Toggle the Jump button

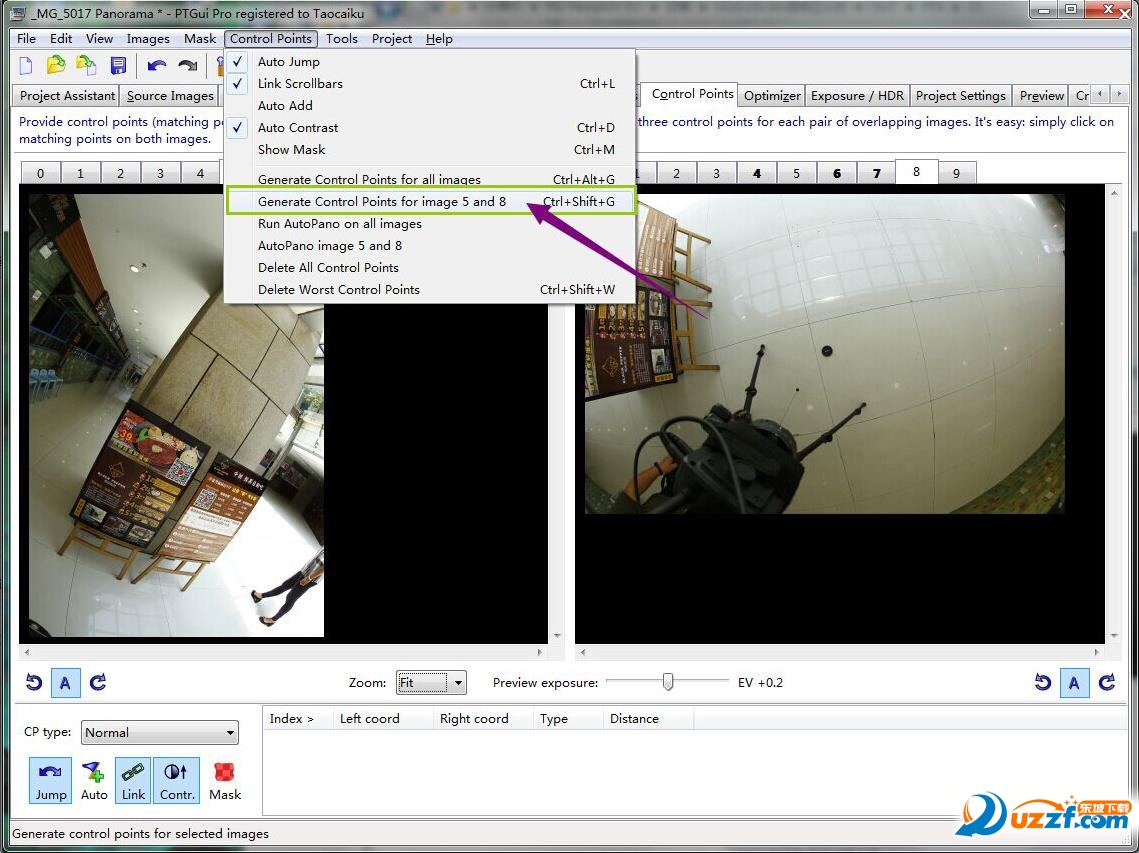pos(51,780)
